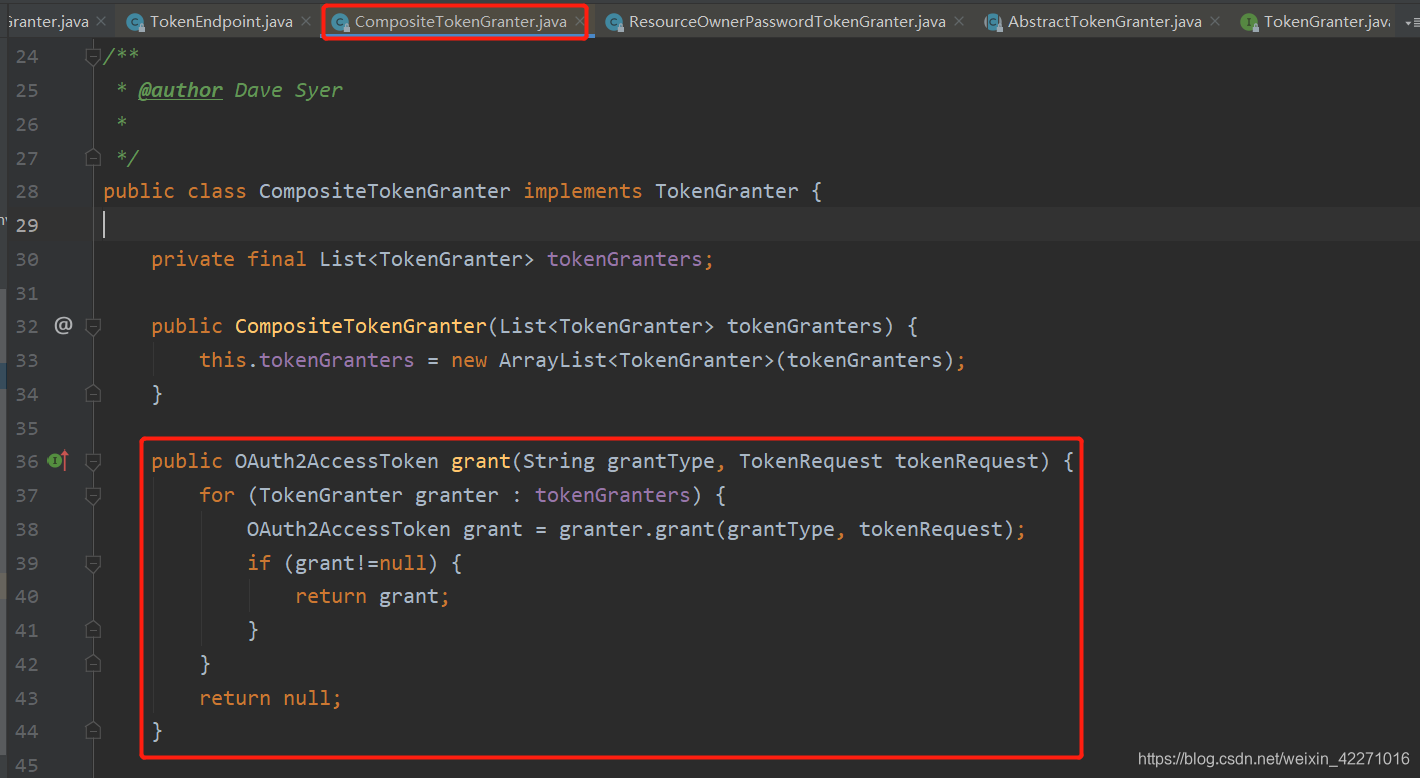Viewport: 1420px width, 778px height.
Task: Click the fold end marker on line 44
Action: click(93, 731)
